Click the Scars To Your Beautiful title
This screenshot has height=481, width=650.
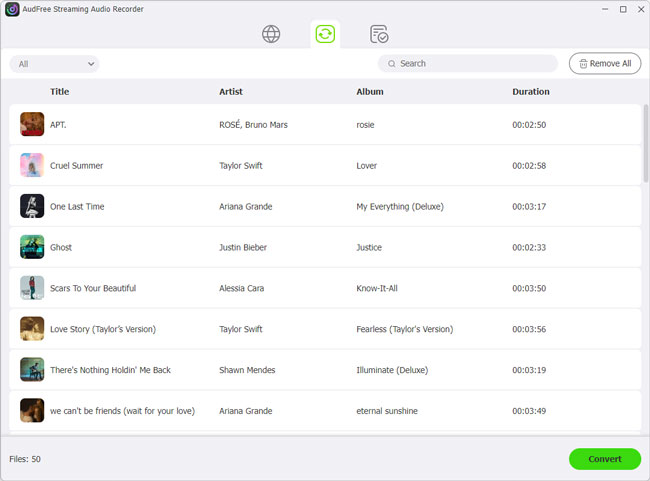pos(93,288)
